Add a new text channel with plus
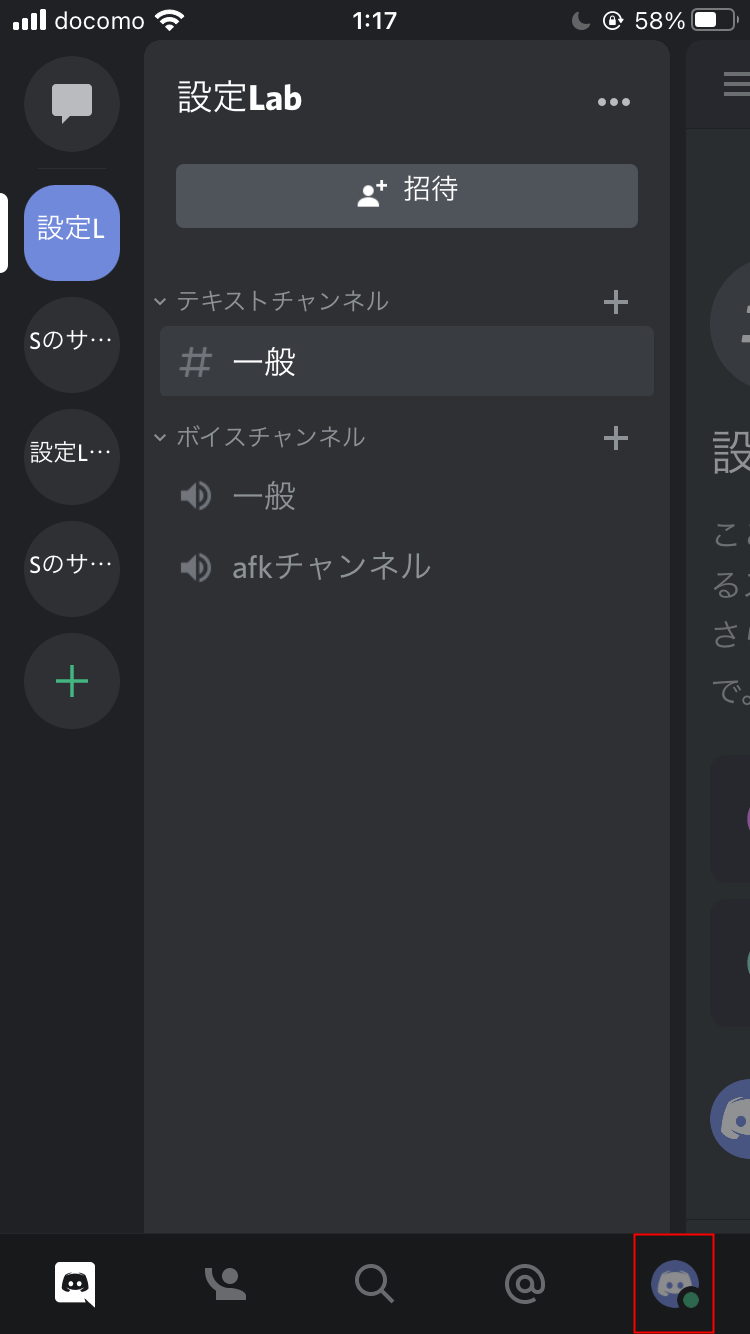750x1334 pixels. coord(616,301)
